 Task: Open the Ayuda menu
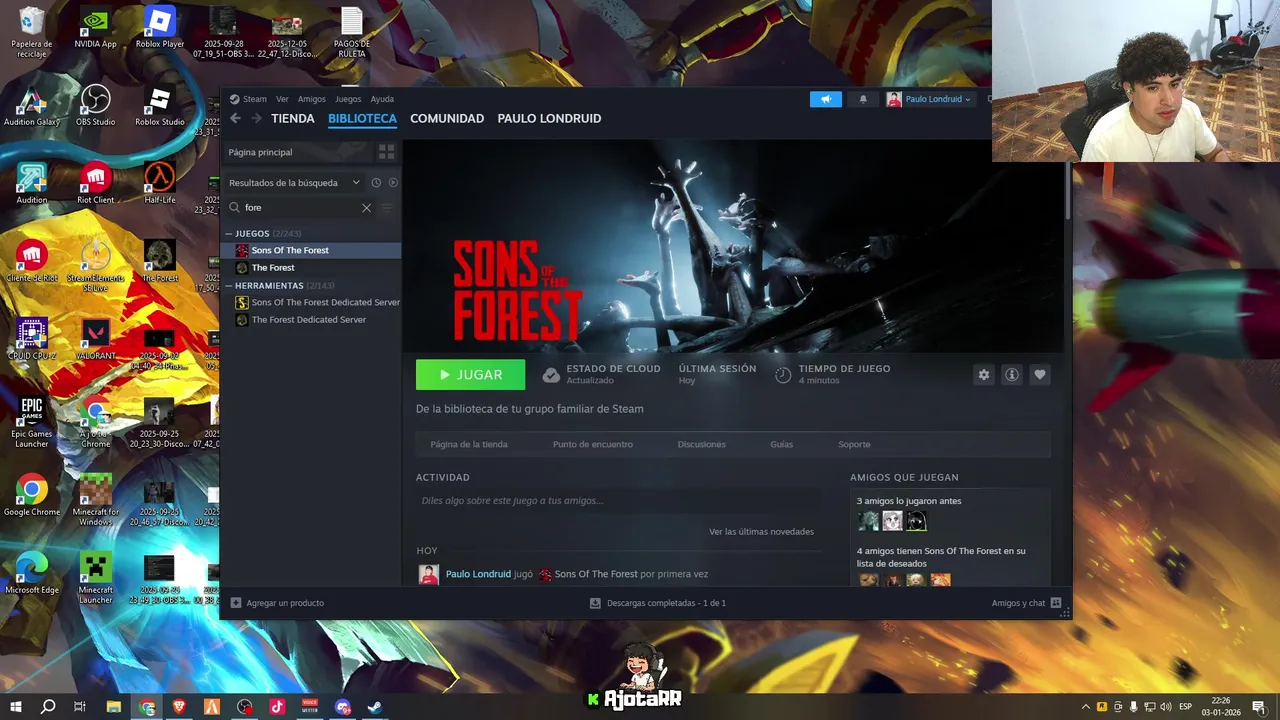tap(382, 99)
